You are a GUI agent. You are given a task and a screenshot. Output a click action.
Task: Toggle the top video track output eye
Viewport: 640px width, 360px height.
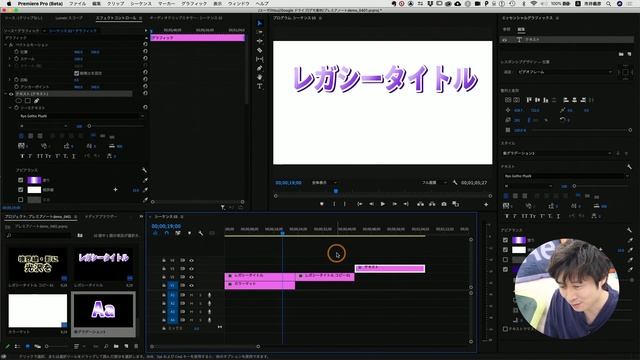pos(191,260)
